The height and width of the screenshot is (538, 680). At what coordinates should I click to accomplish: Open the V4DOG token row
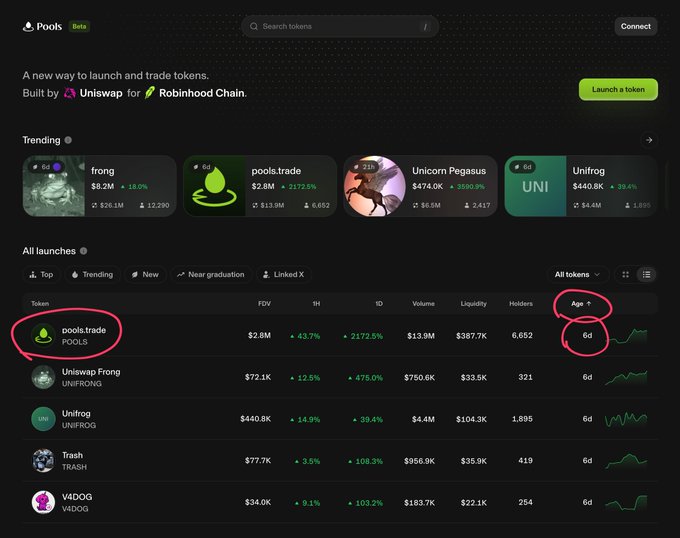pyautogui.click(x=340, y=502)
